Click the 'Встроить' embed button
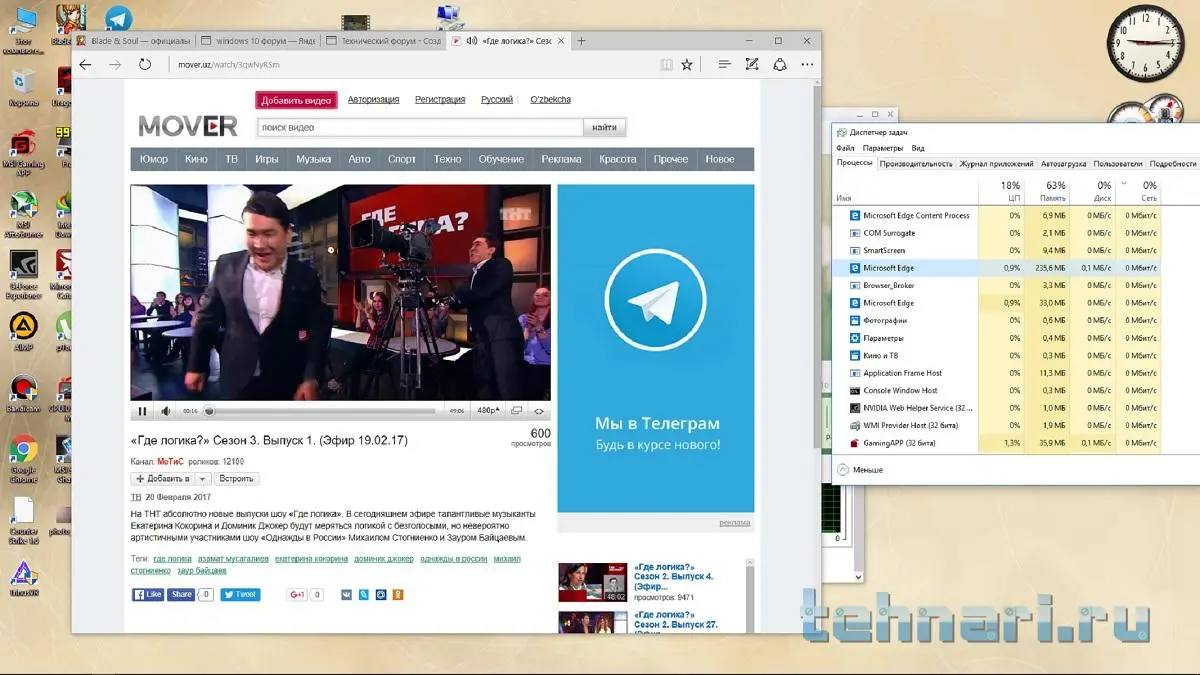This screenshot has height=675, width=1200. tap(237, 479)
